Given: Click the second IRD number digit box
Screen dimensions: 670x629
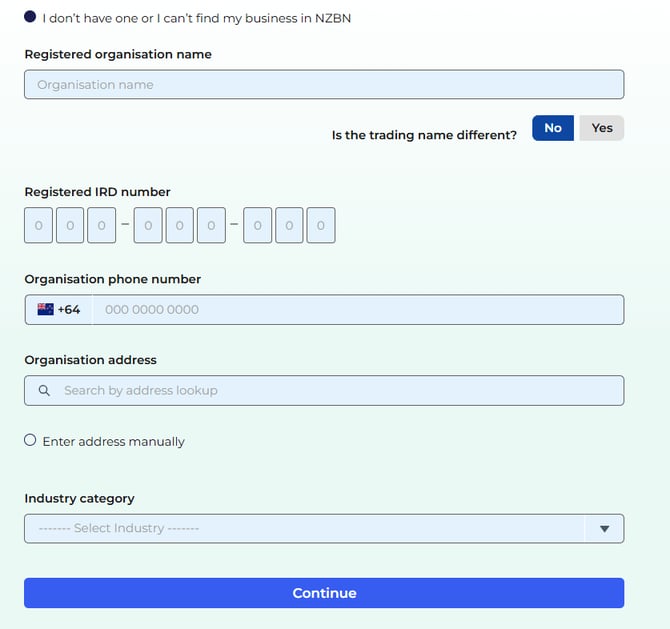Looking at the screenshot, I should point(70,226).
